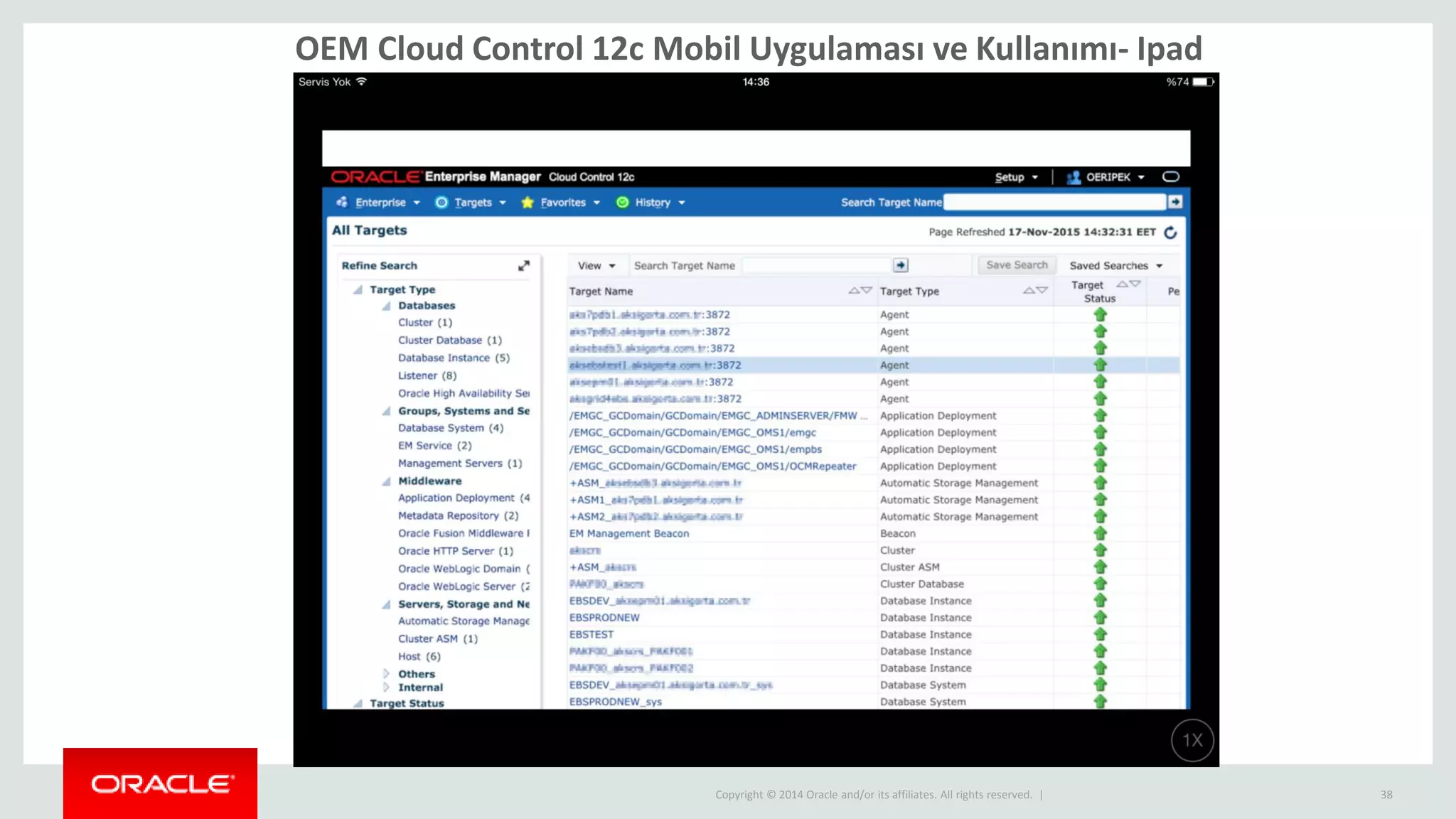The height and width of the screenshot is (819, 1456).
Task: Filter by Database Instance (5)
Action: pyautogui.click(x=454, y=358)
